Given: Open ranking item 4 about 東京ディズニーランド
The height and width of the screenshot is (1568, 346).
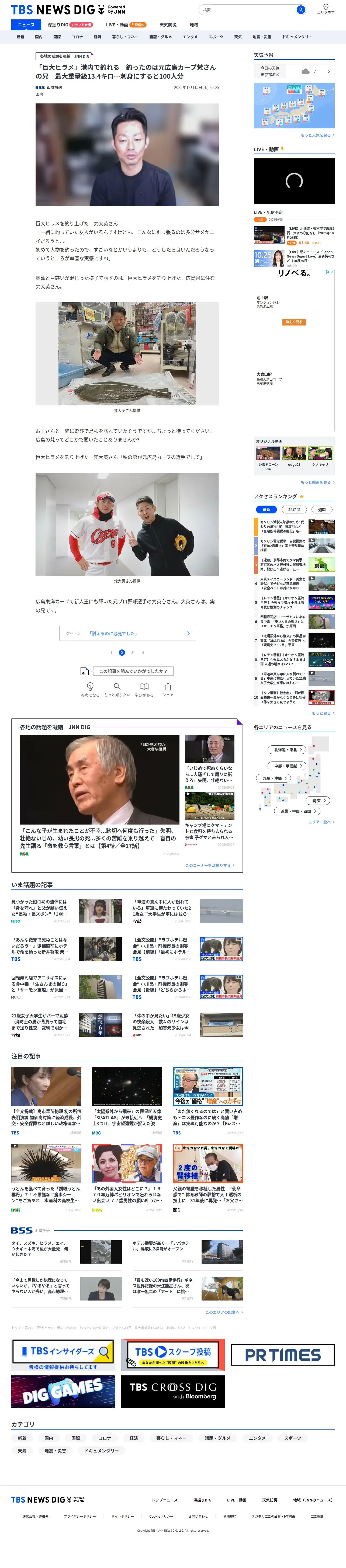Looking at the screenshot, I should pyautogui.click(x=294, y=584).
